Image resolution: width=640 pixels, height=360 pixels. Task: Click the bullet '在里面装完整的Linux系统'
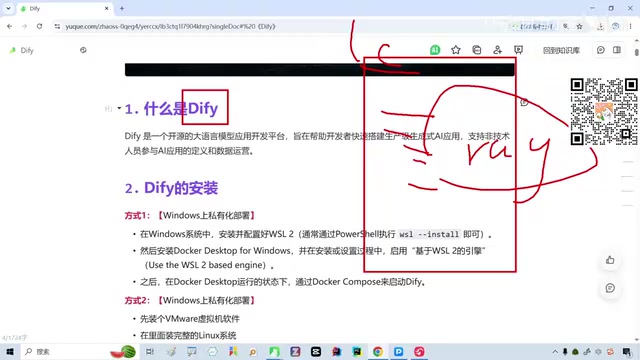pos(188,336)
